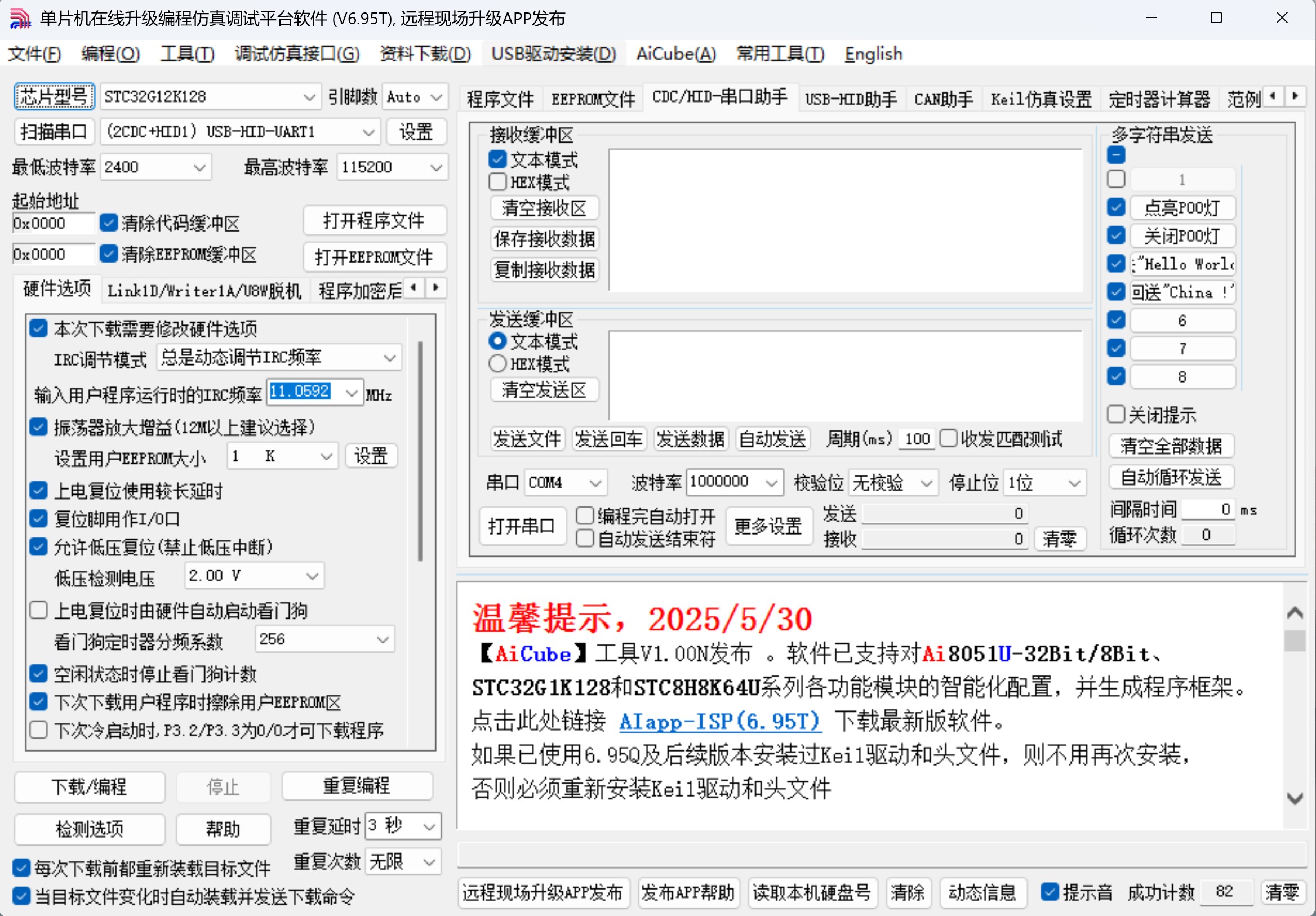Open the 定时器计算器 tab
Viewport: 1316px width, 916px height.
1159,99
